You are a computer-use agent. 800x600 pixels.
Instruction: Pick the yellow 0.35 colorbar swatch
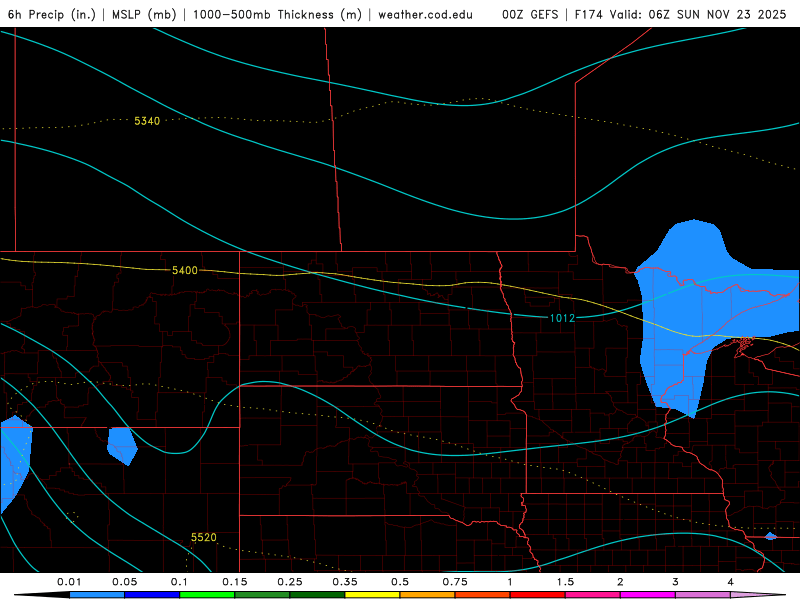[x=372, y=595]
